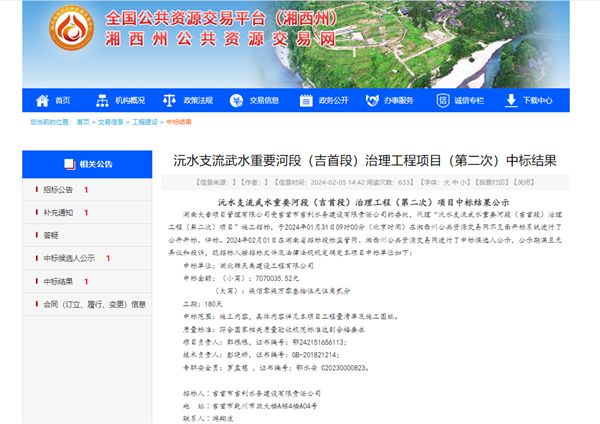This screenshot has height=424, width=600.
Task: Select 中标结果 in the related notices list
Action: pos(58,281)
